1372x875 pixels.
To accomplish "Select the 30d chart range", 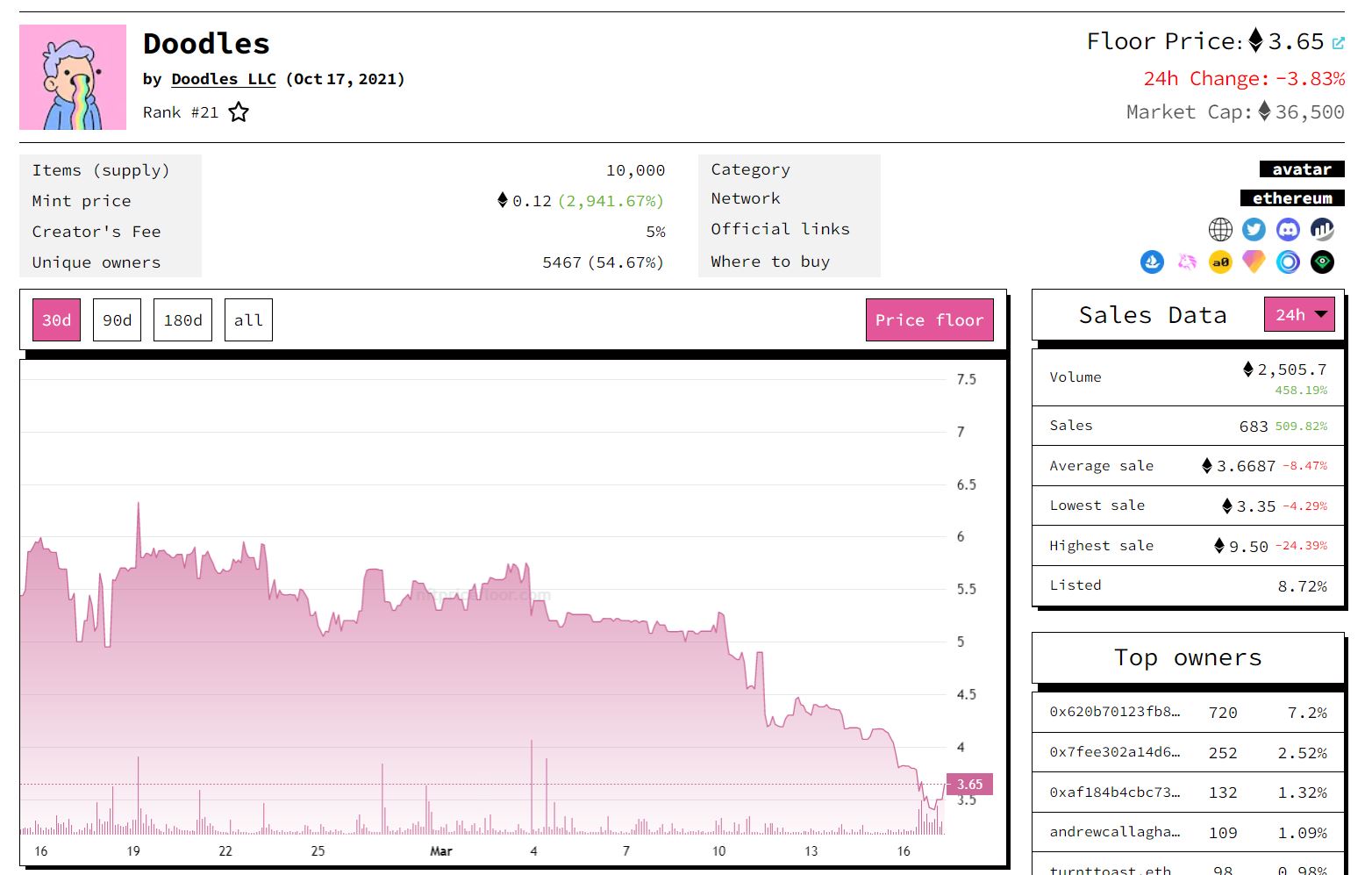I will coord(56,320).
